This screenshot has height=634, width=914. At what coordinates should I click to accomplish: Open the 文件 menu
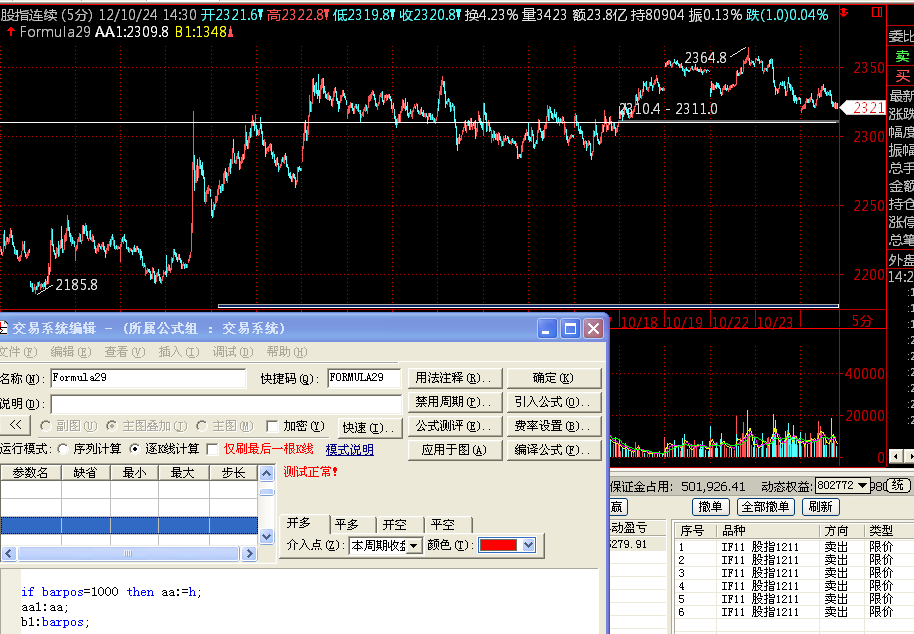pyautogui.click(x=17, y=352)
